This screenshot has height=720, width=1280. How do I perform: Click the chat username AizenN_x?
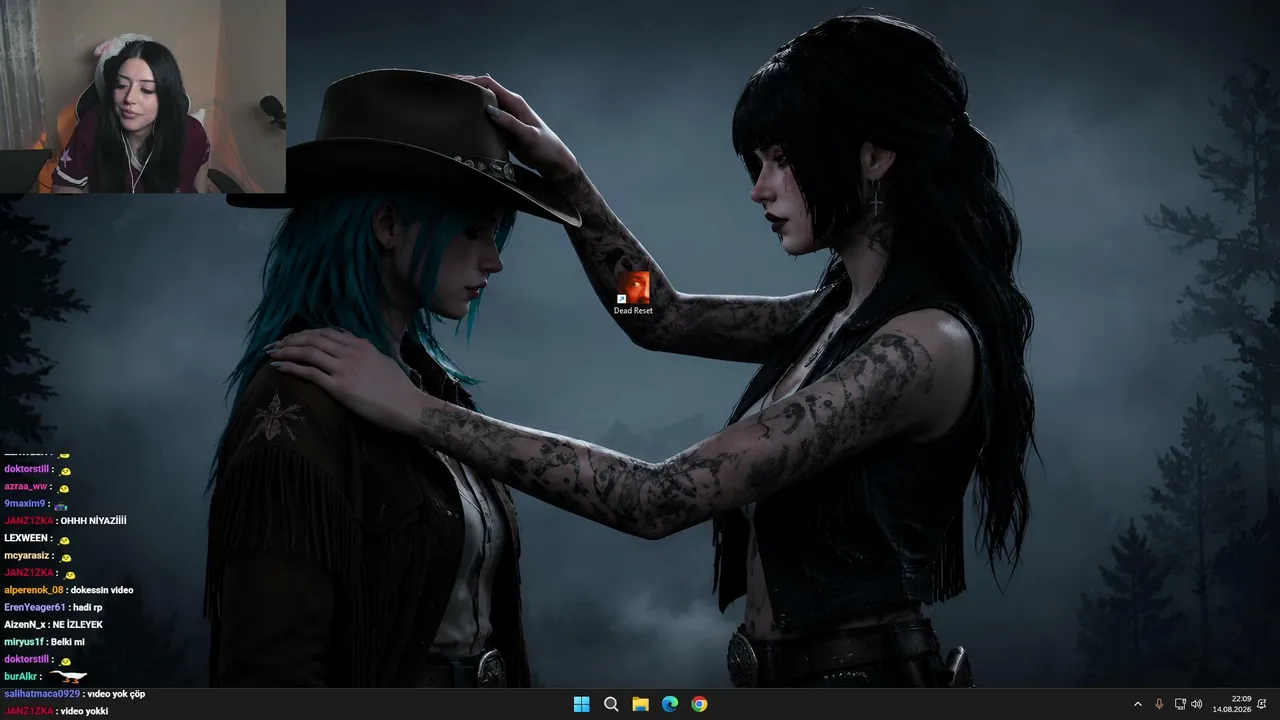click(26, 625)
